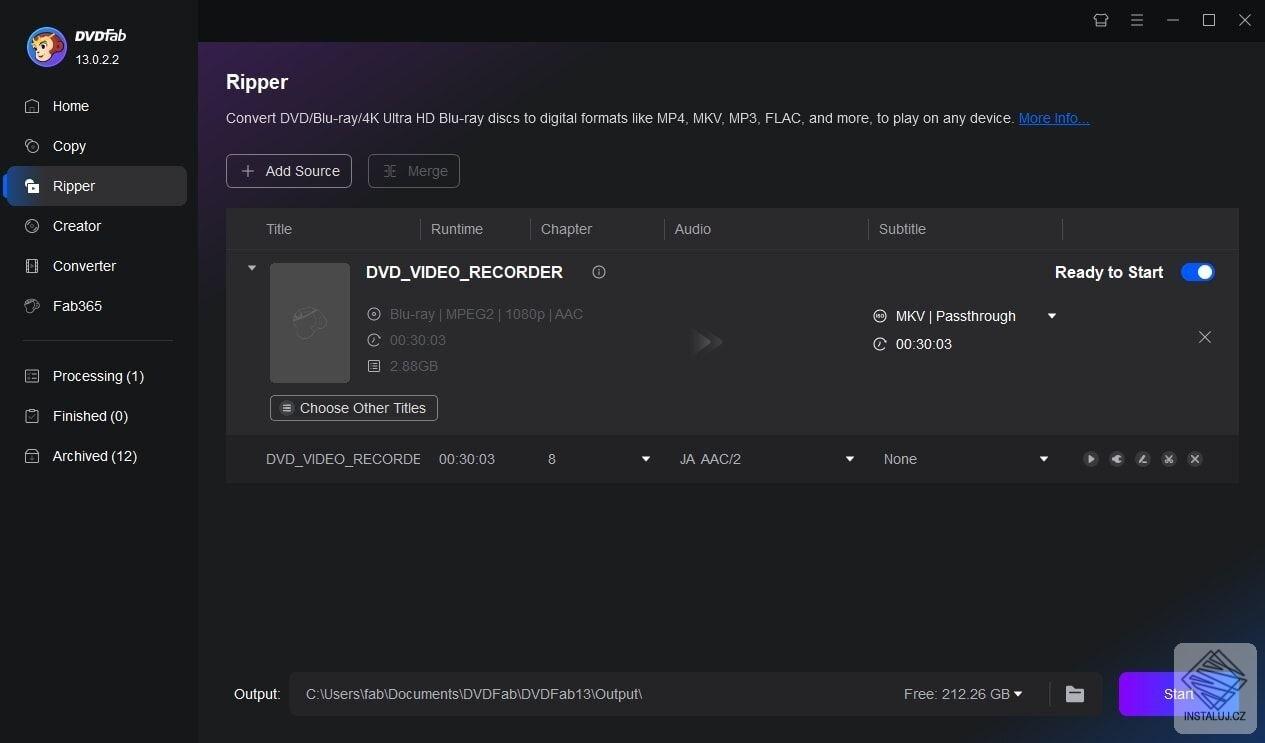The image size is (1265, 743).
Task: Click the Subtitle column header
Action: tap(902, 229)
